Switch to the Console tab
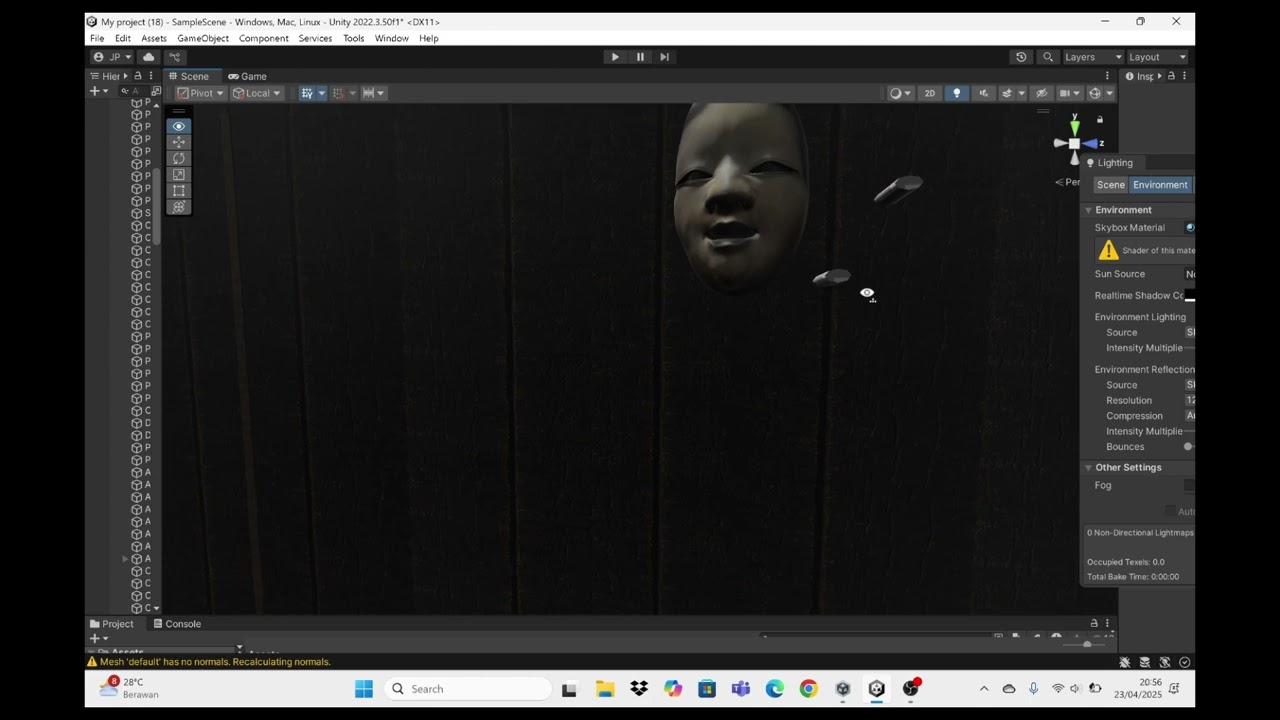Image resolution: width=1280 pixels, height=720 pixels. point(176,624)
